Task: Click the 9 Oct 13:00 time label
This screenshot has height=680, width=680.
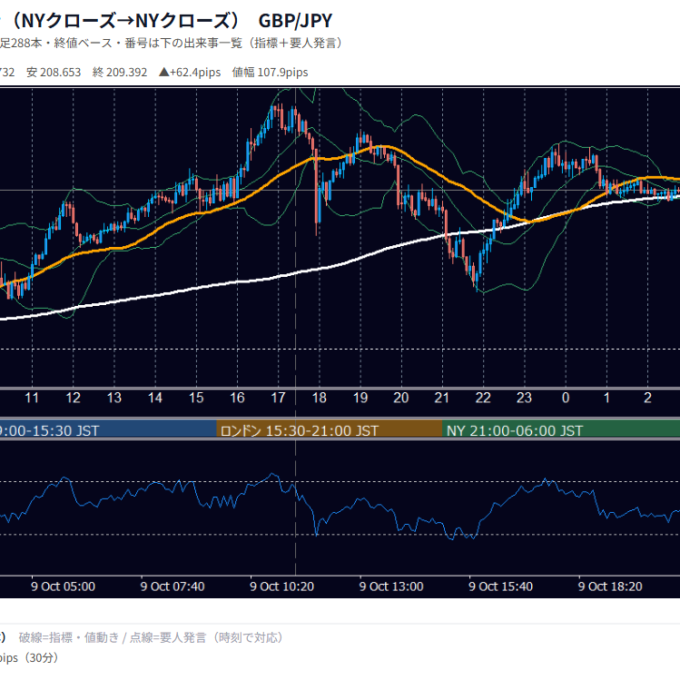Action: [391, 587]
